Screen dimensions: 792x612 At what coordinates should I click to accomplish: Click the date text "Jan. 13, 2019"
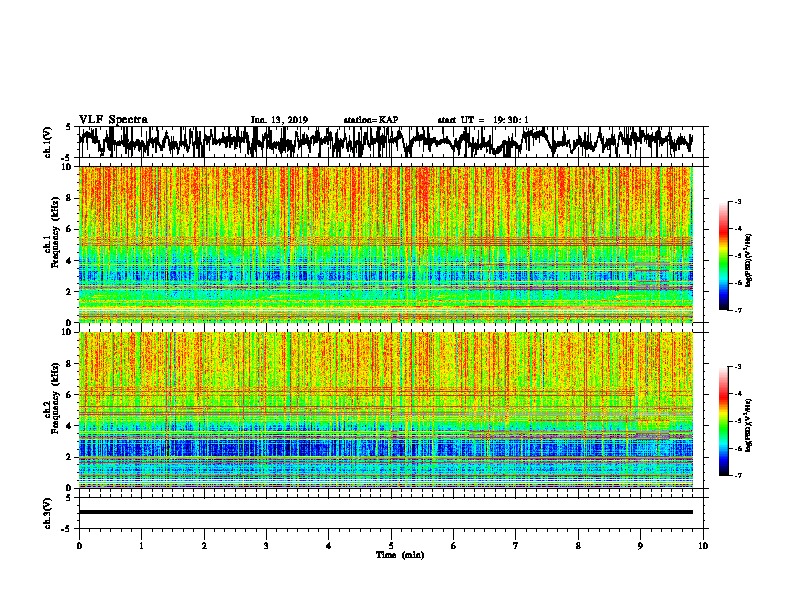click(279, 120)
